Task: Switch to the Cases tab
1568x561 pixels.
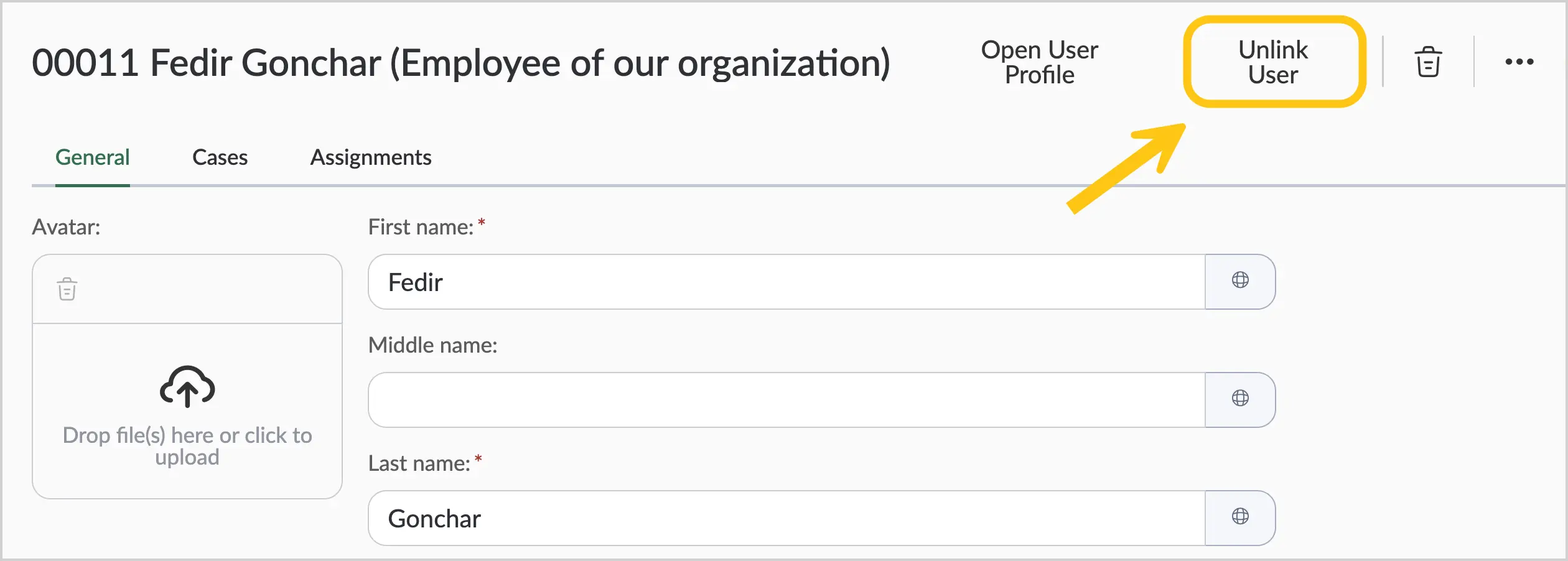Action: click(220, 157)
